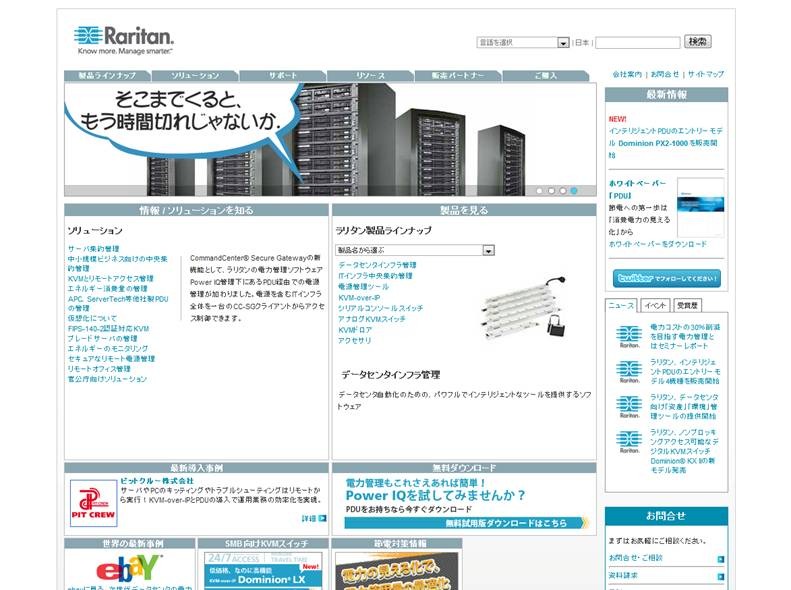Click the Raritan icon beside ノンブロッキングアクセス KVM news
Screen dimensions: 791x590
coord(629,442)
